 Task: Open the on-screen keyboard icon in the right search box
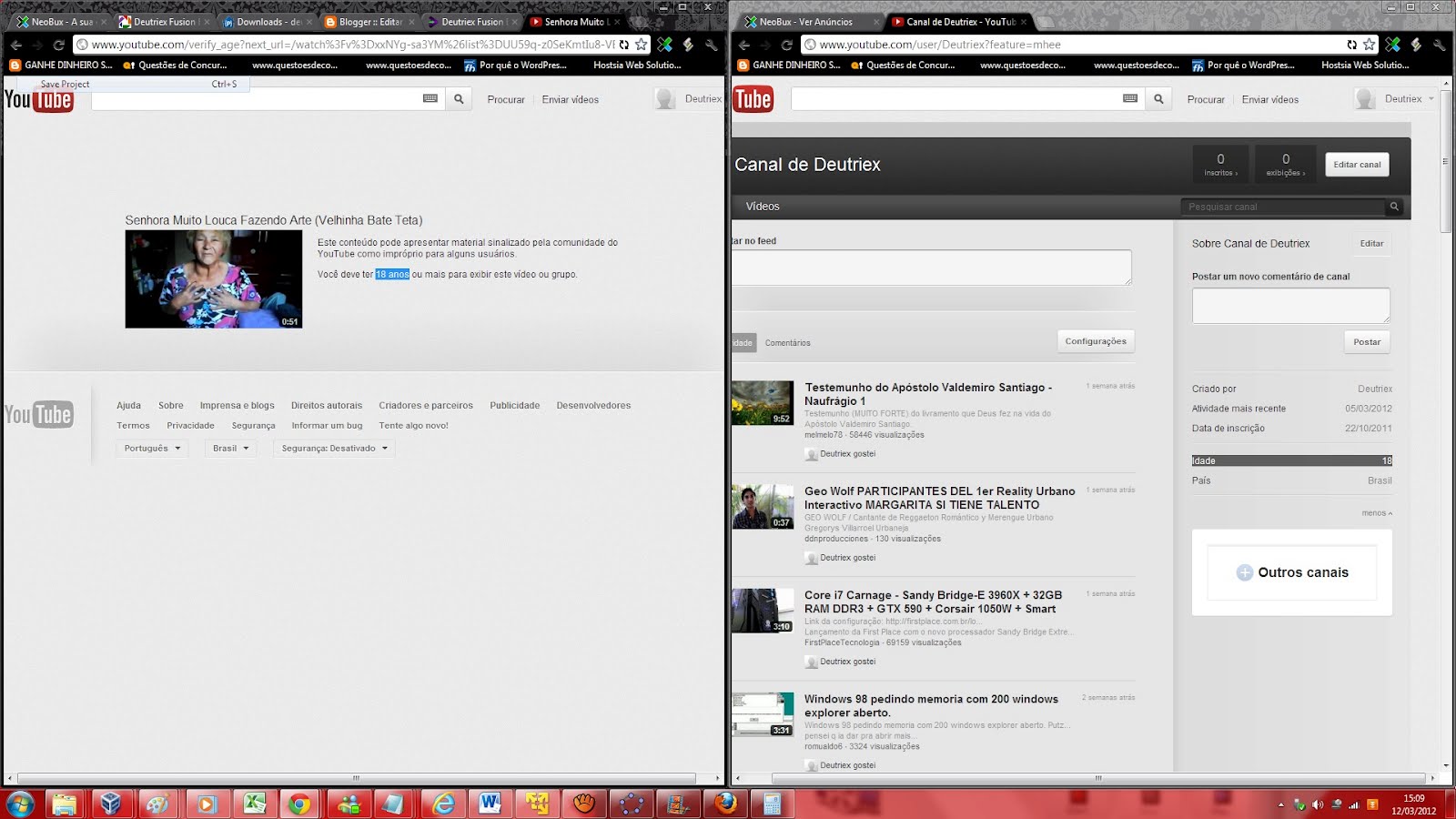point(1130,98)
